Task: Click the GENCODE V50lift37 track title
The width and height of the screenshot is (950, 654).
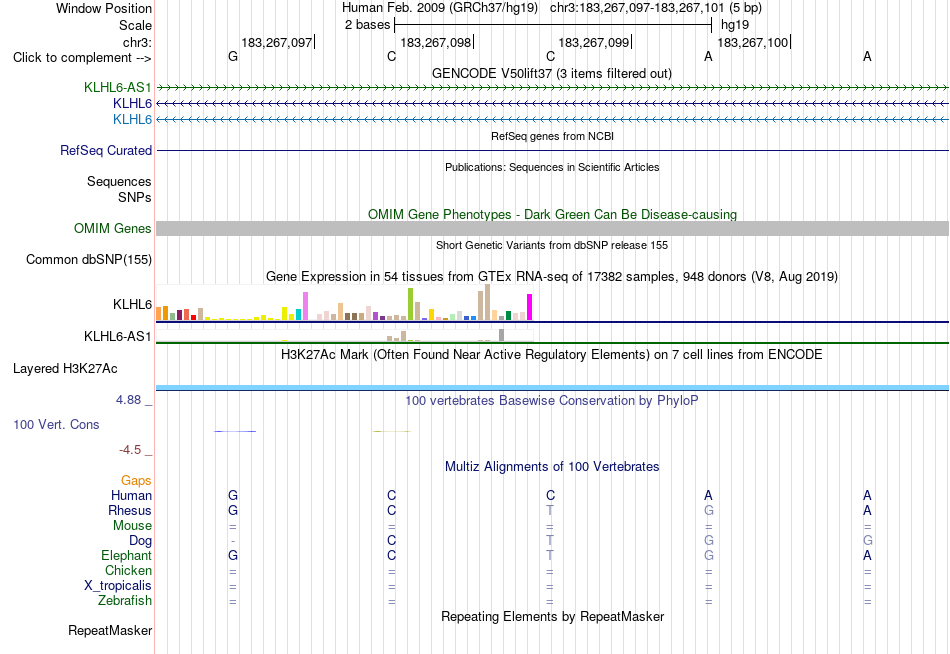Action: tap(551, 73)
